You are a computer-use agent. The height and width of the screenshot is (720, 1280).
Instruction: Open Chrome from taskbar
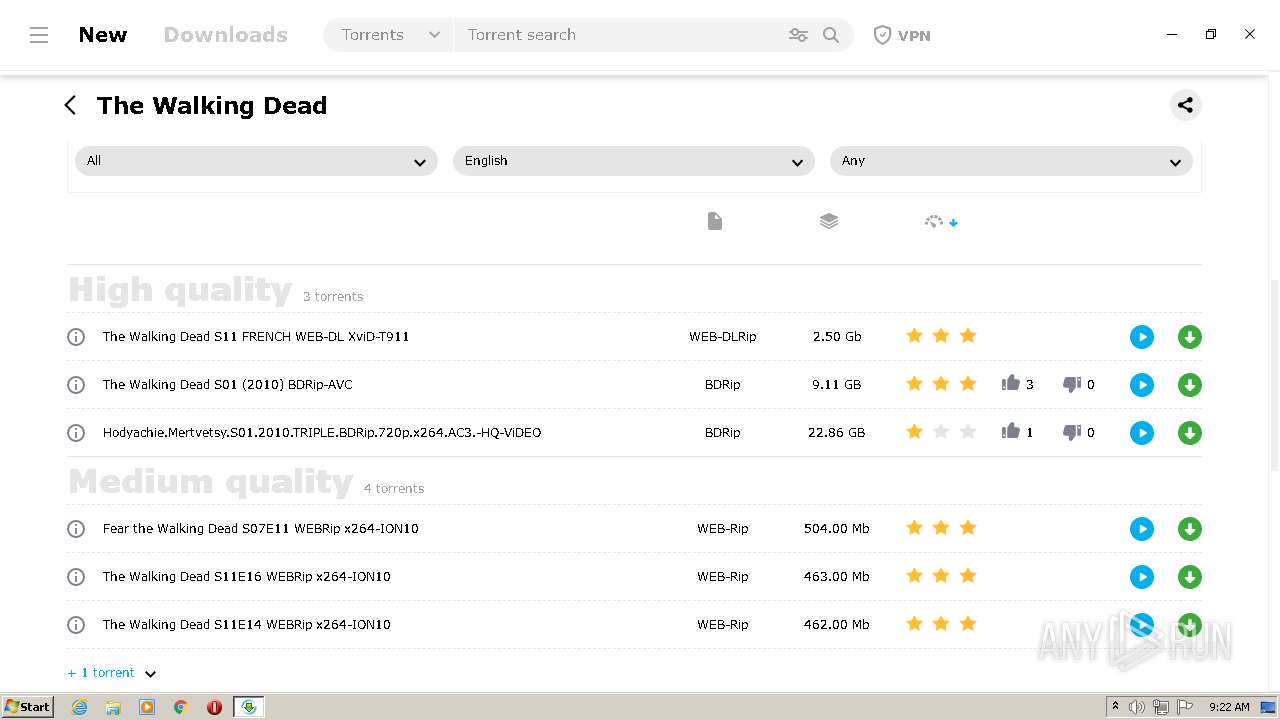(181, 707)
